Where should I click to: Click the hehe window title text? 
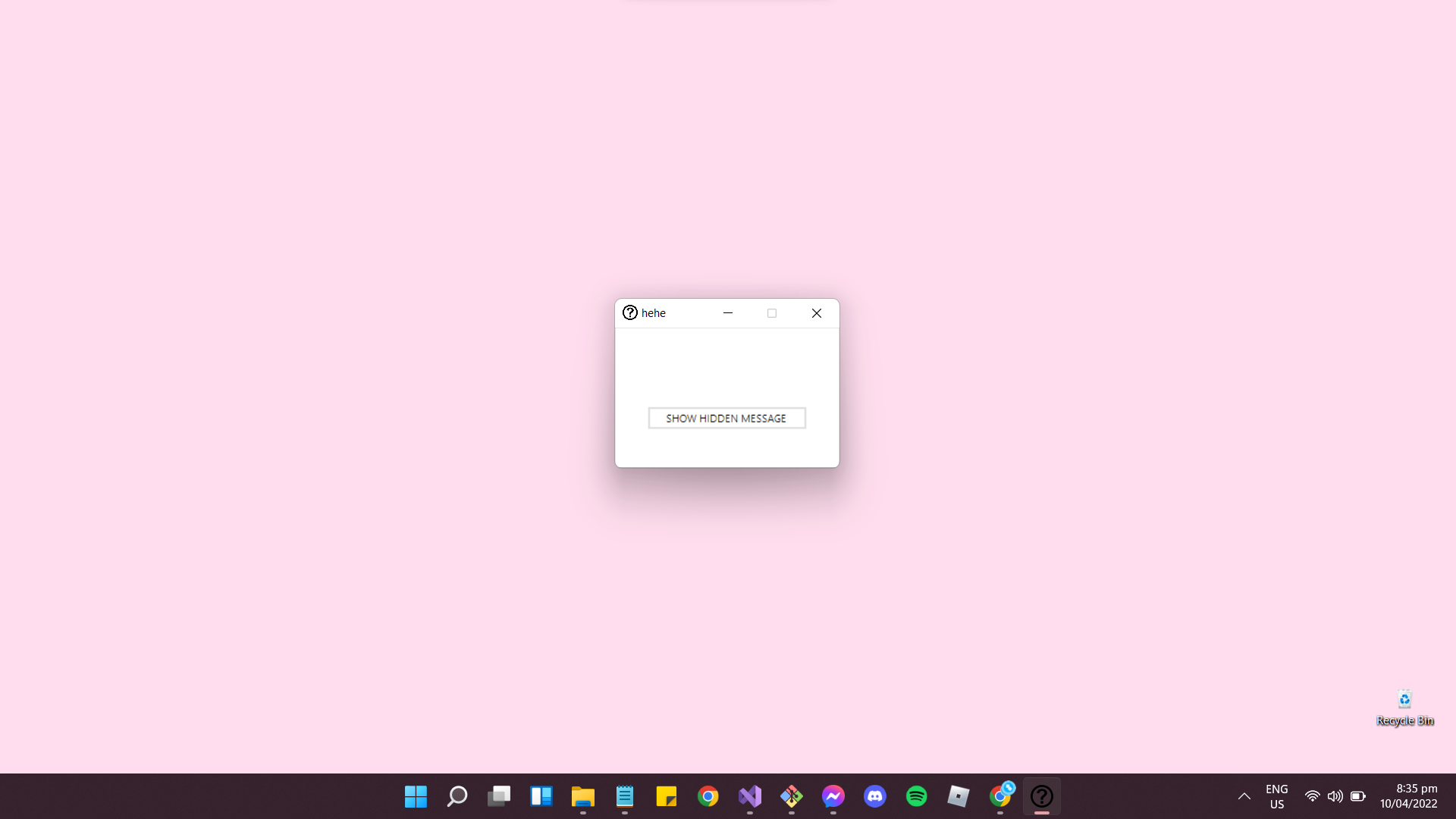[x=654, y=313]
